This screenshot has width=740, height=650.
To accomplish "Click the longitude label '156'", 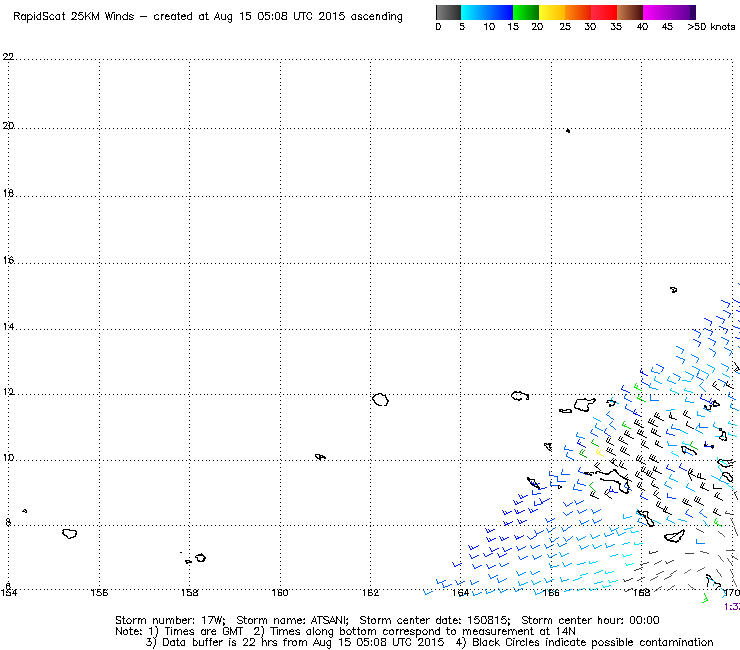I will tap(99, 592).
